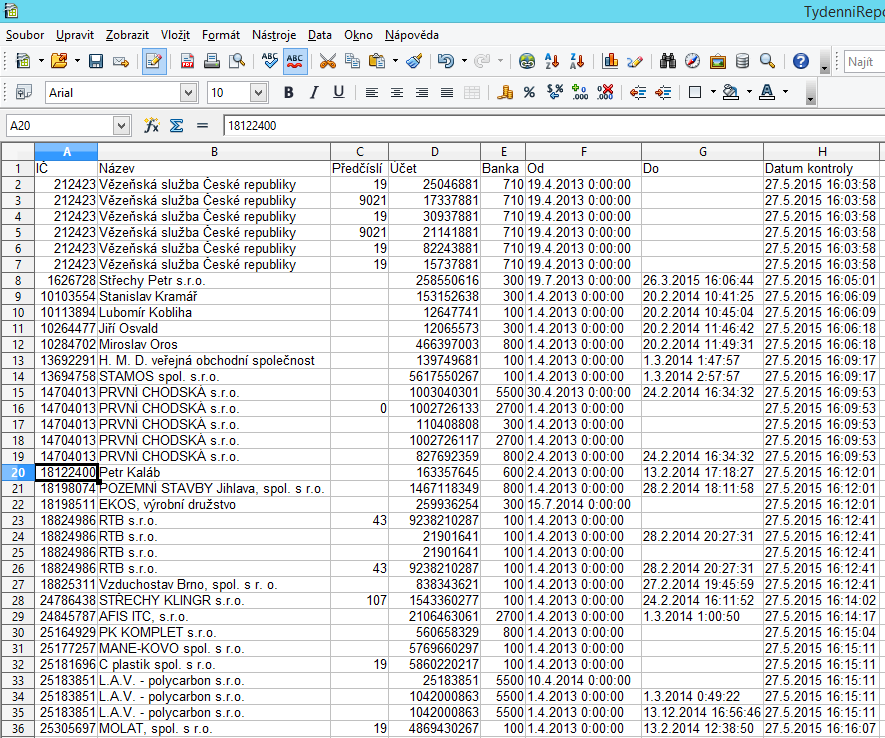Save the document with the floppy icon
The width and height of the screenshot is (885, 738).
(x=96, y=60)
